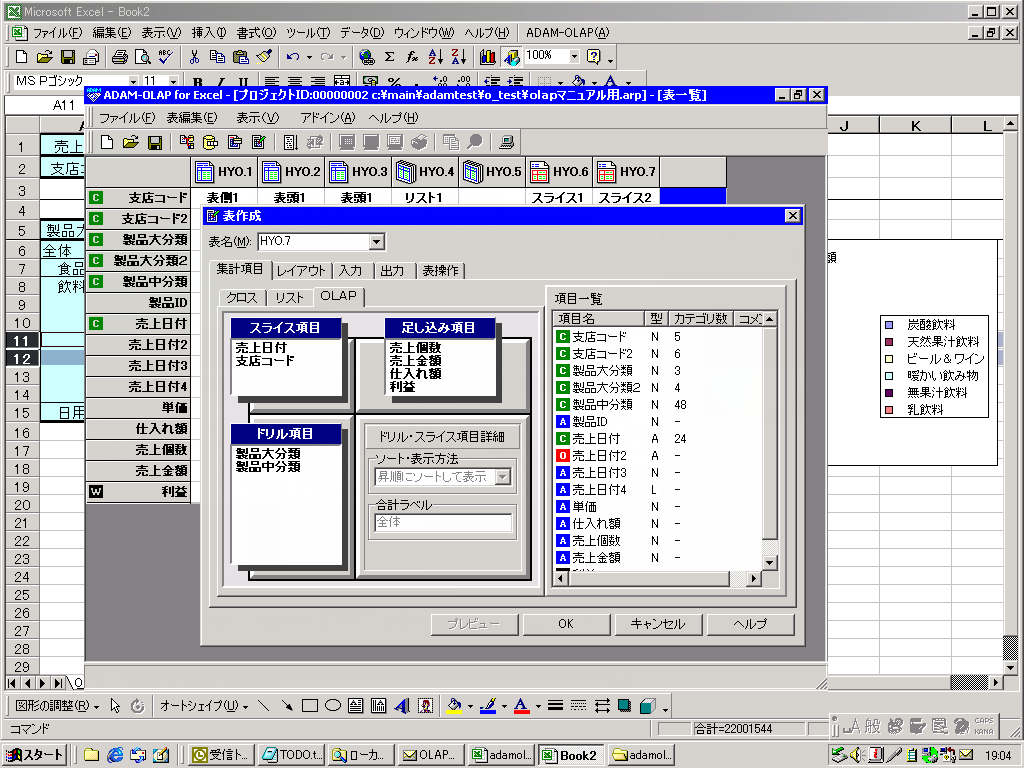1024x768 pixels.
Task: Expand the Undo history dropdown arrow
Action: tap(309, 57)
